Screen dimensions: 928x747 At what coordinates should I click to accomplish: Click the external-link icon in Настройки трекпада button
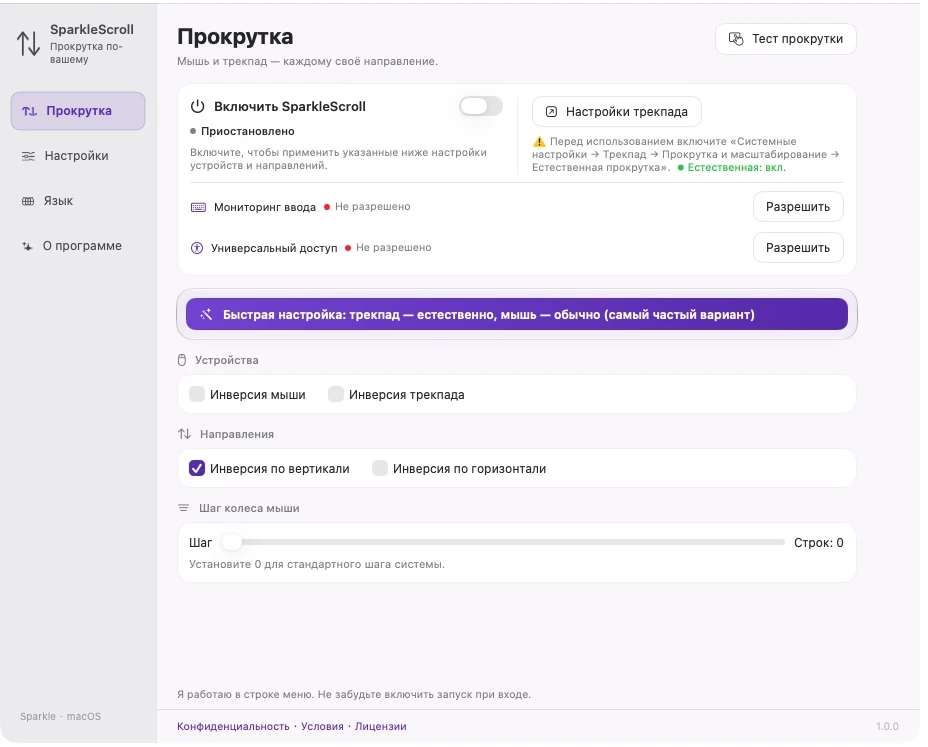pyautogui.click(x=551, y=111)
